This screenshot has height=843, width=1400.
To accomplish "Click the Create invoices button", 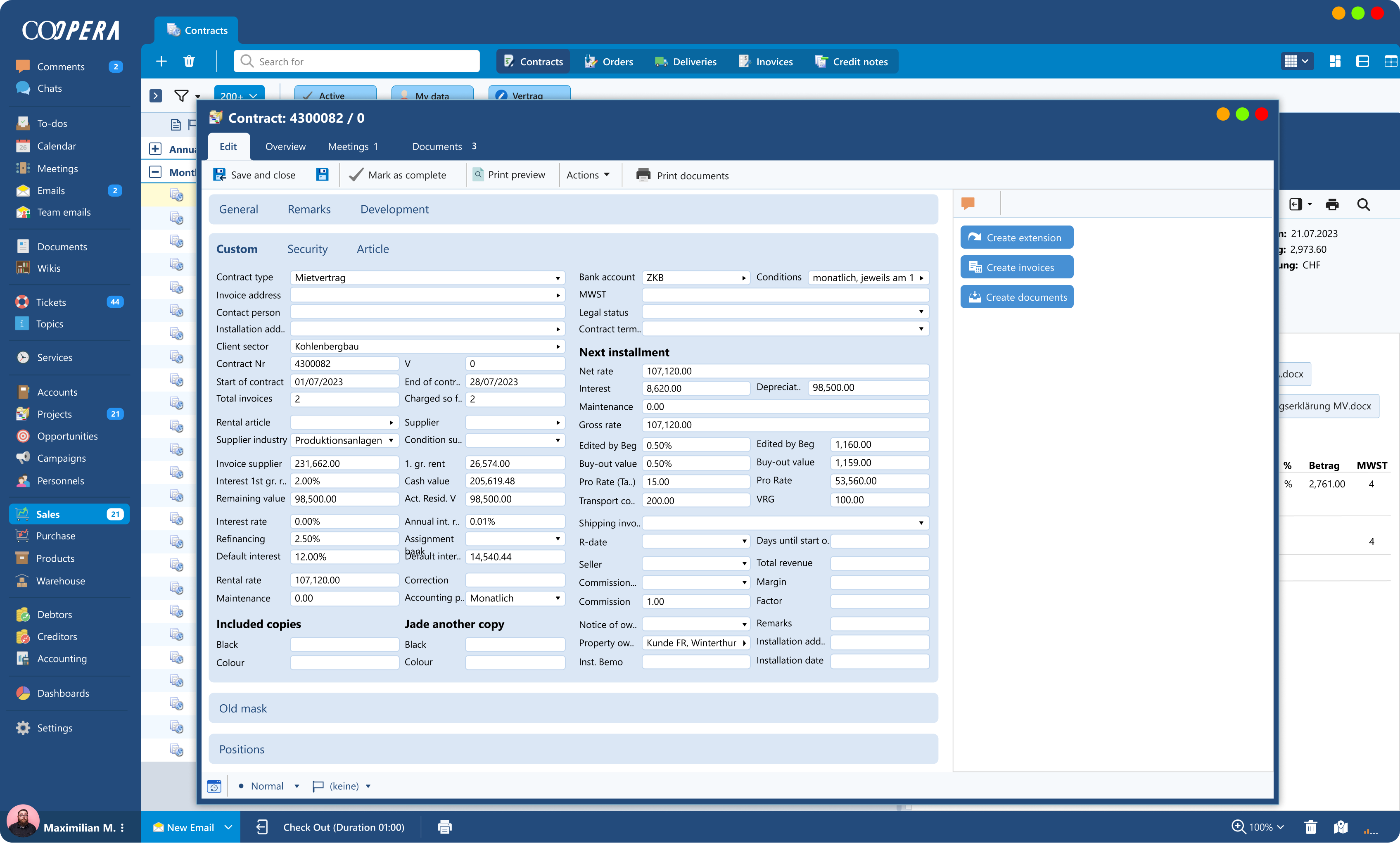I will click(1016, 267).
